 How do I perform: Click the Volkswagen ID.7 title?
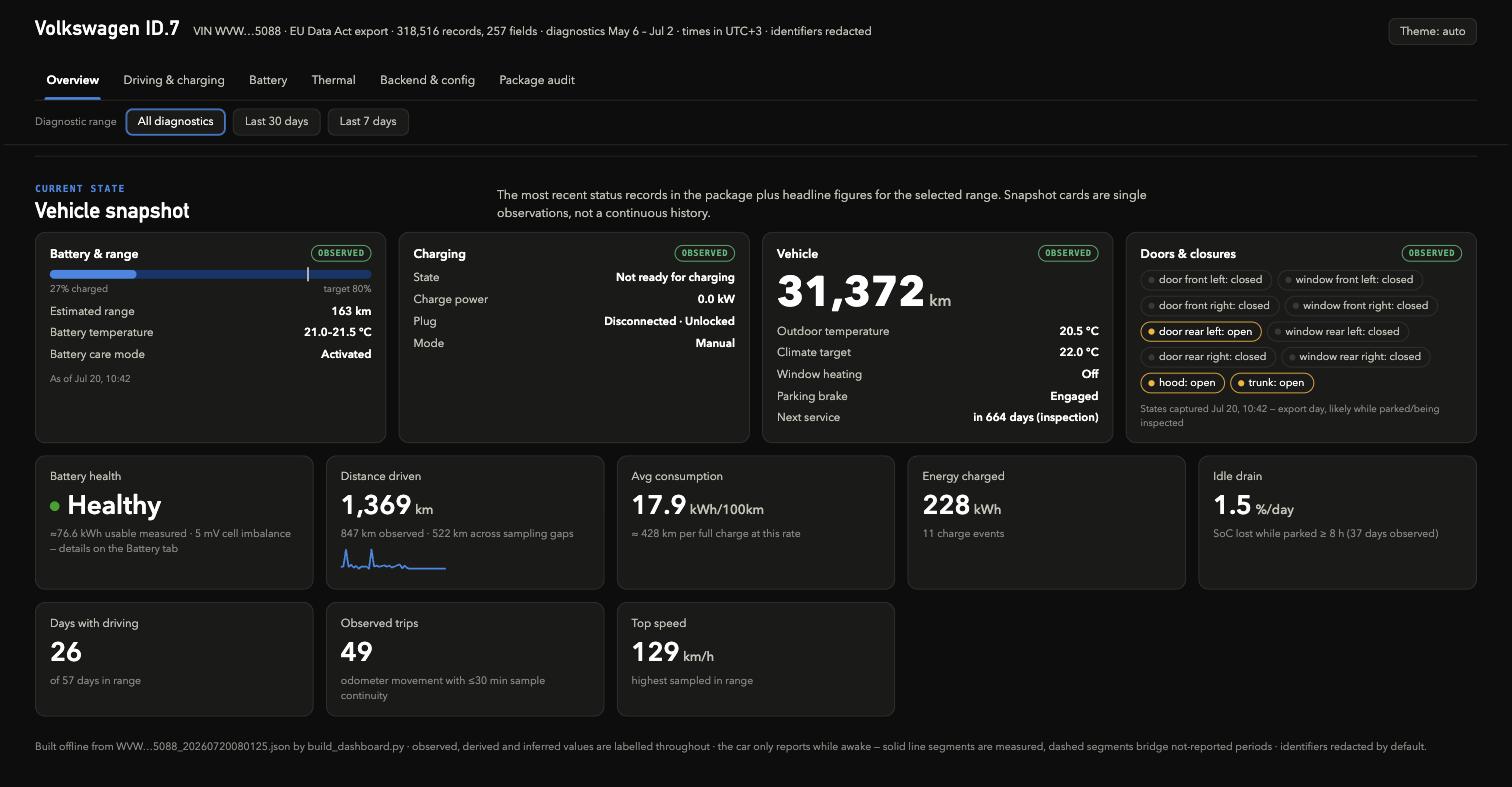click(x=107, y=29)
